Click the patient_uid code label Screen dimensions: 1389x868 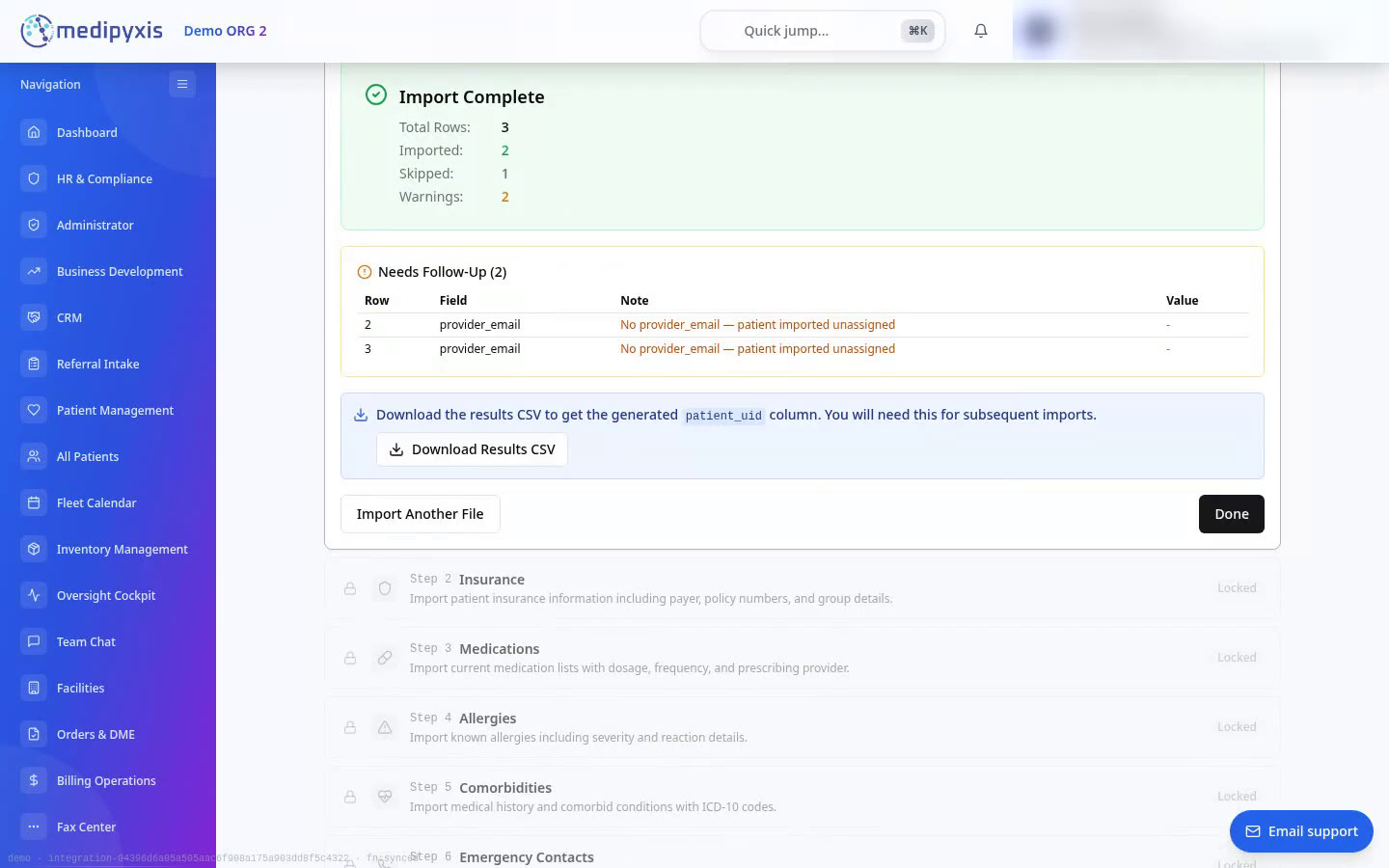723,416
